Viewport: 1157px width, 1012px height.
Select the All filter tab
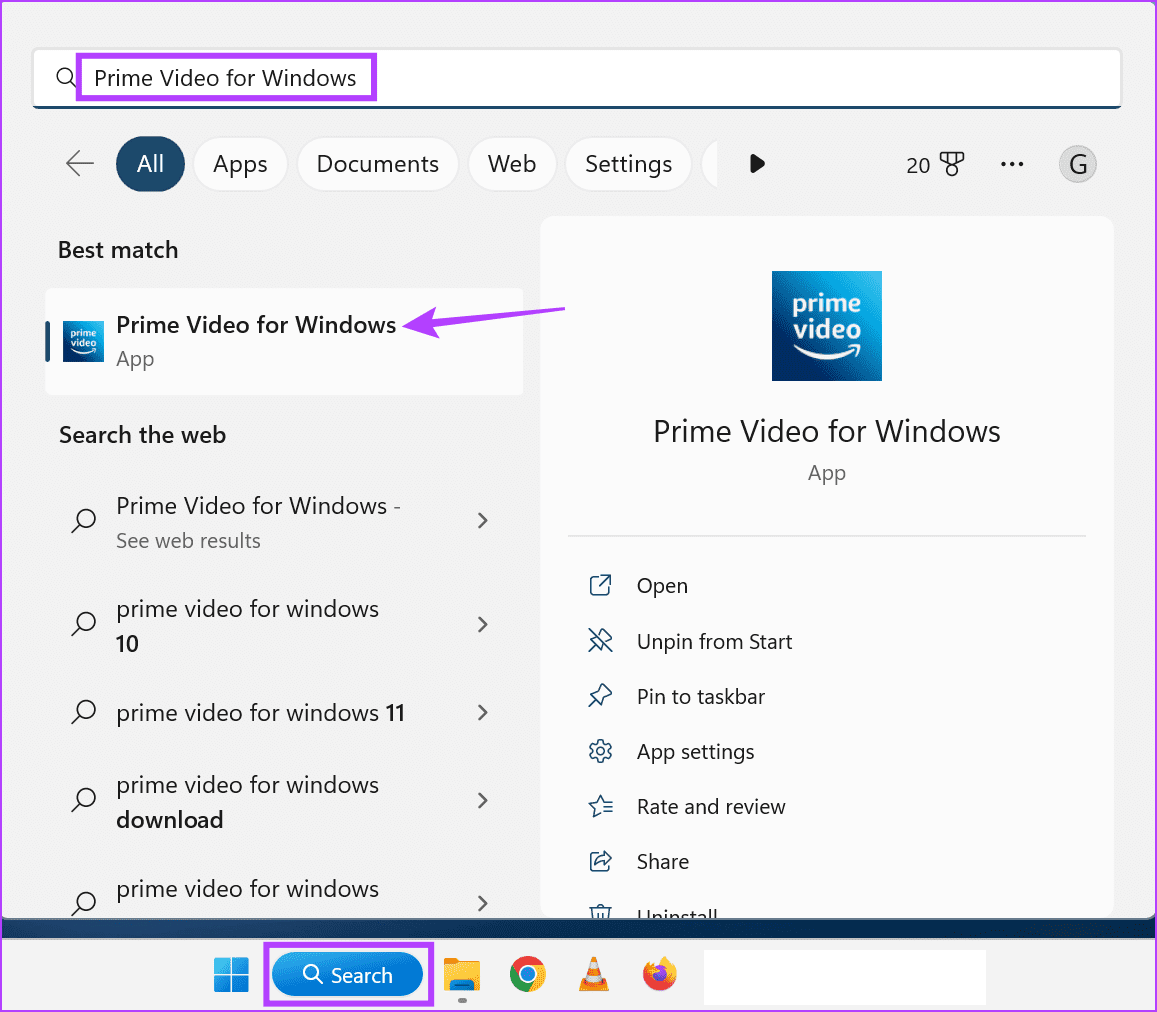tap(151, 164)
